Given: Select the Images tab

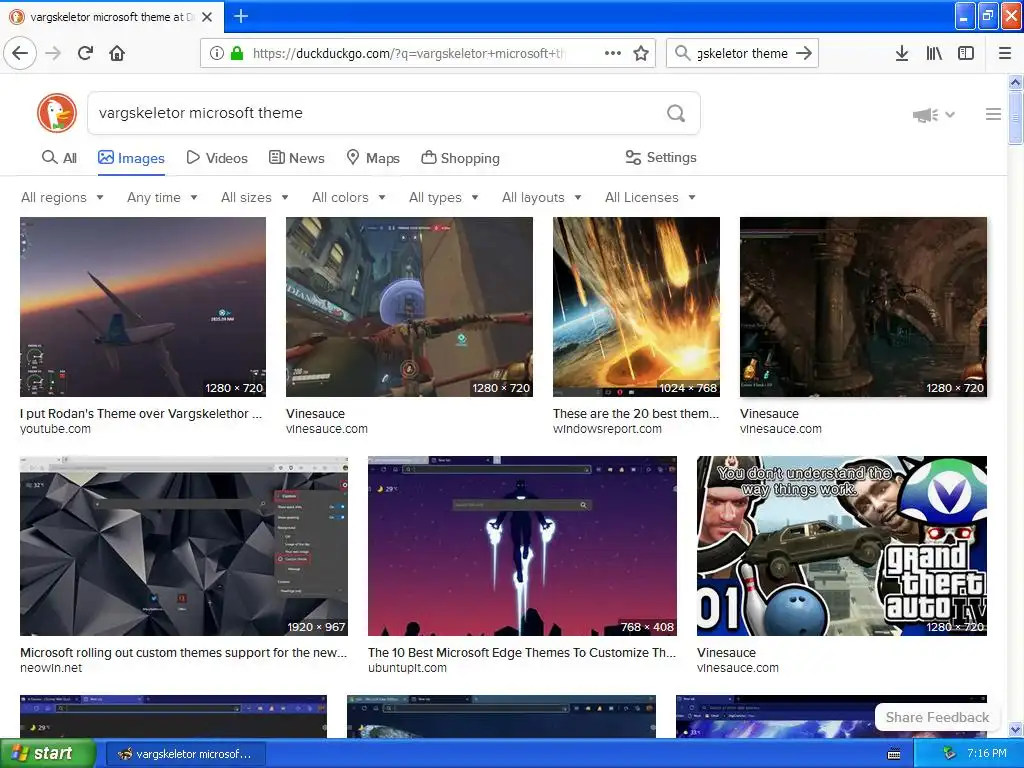Looking at the screenshot, I should (131, 158).
